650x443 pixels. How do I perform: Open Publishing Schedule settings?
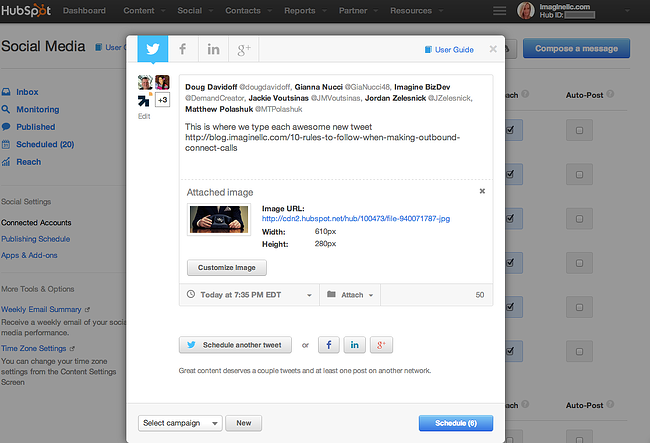coord(36,239)
